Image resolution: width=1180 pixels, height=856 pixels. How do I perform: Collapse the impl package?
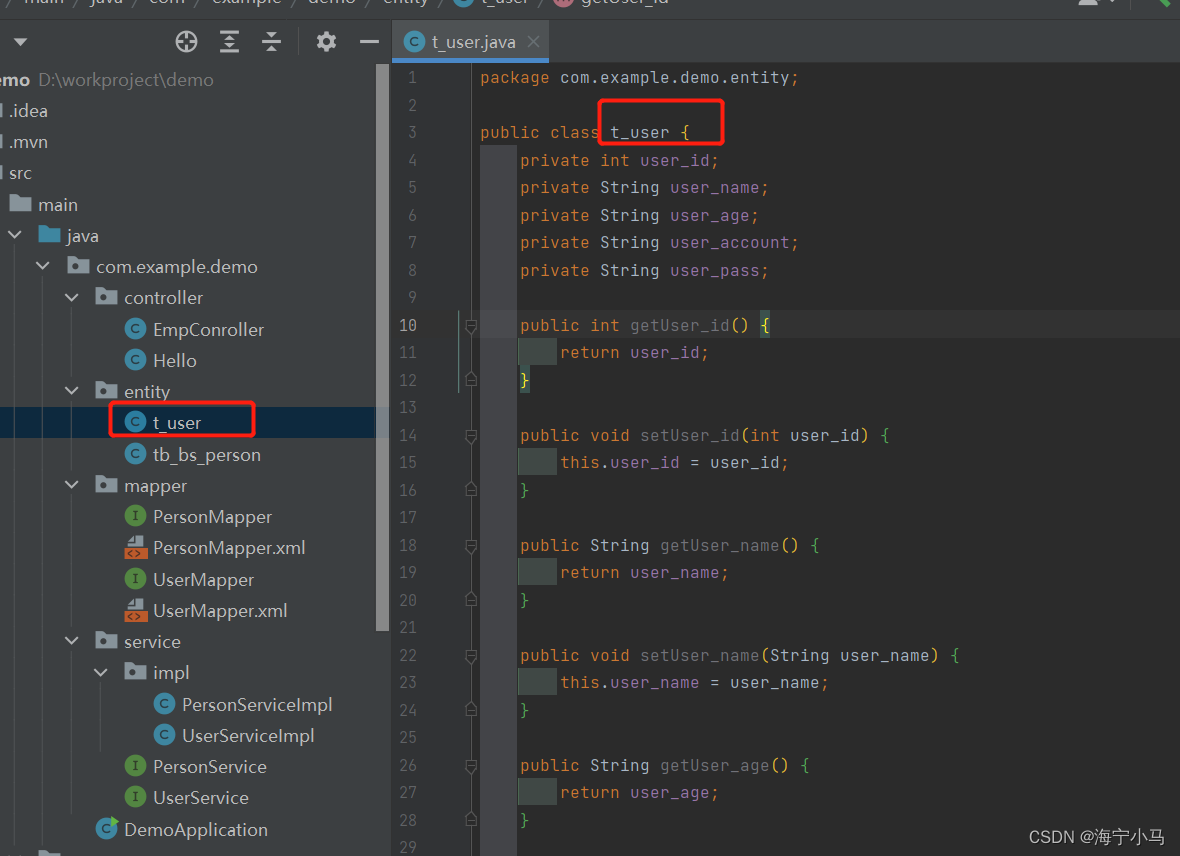[100, 672]
